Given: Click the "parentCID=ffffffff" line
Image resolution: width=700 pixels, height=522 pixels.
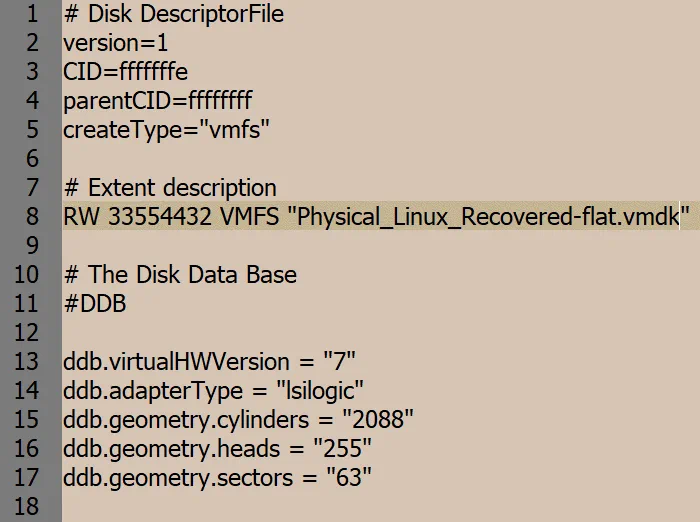Looking at the screenshot, I should click(x=157, y=101).
